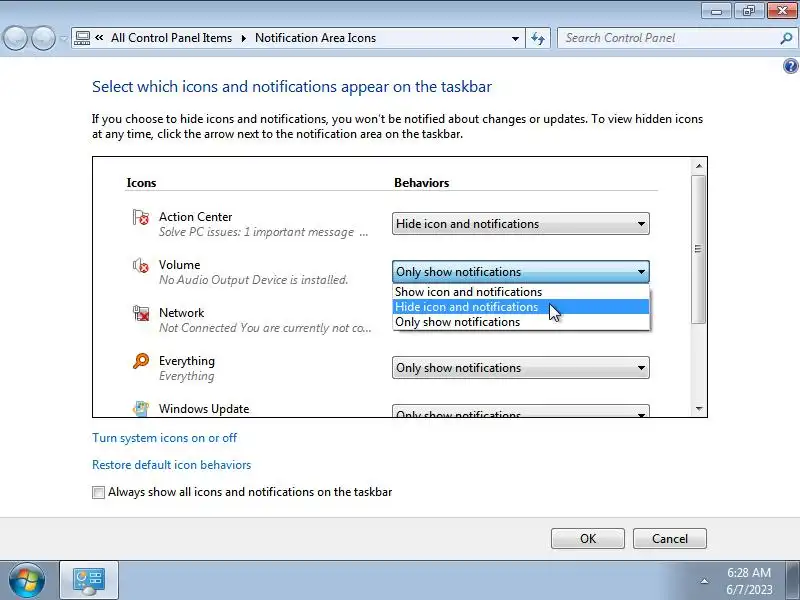Open Action Center behavior dropdown

[520, 223]
